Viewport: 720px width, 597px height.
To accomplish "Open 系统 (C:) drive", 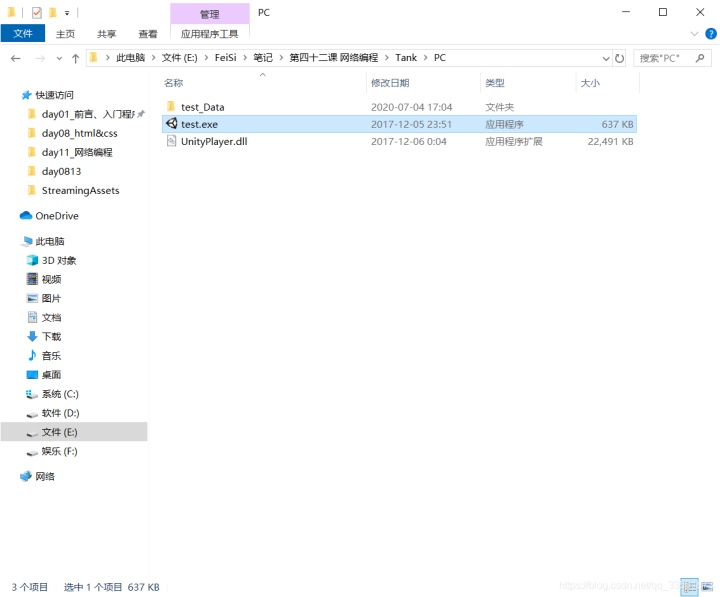I will pos(60,394).
